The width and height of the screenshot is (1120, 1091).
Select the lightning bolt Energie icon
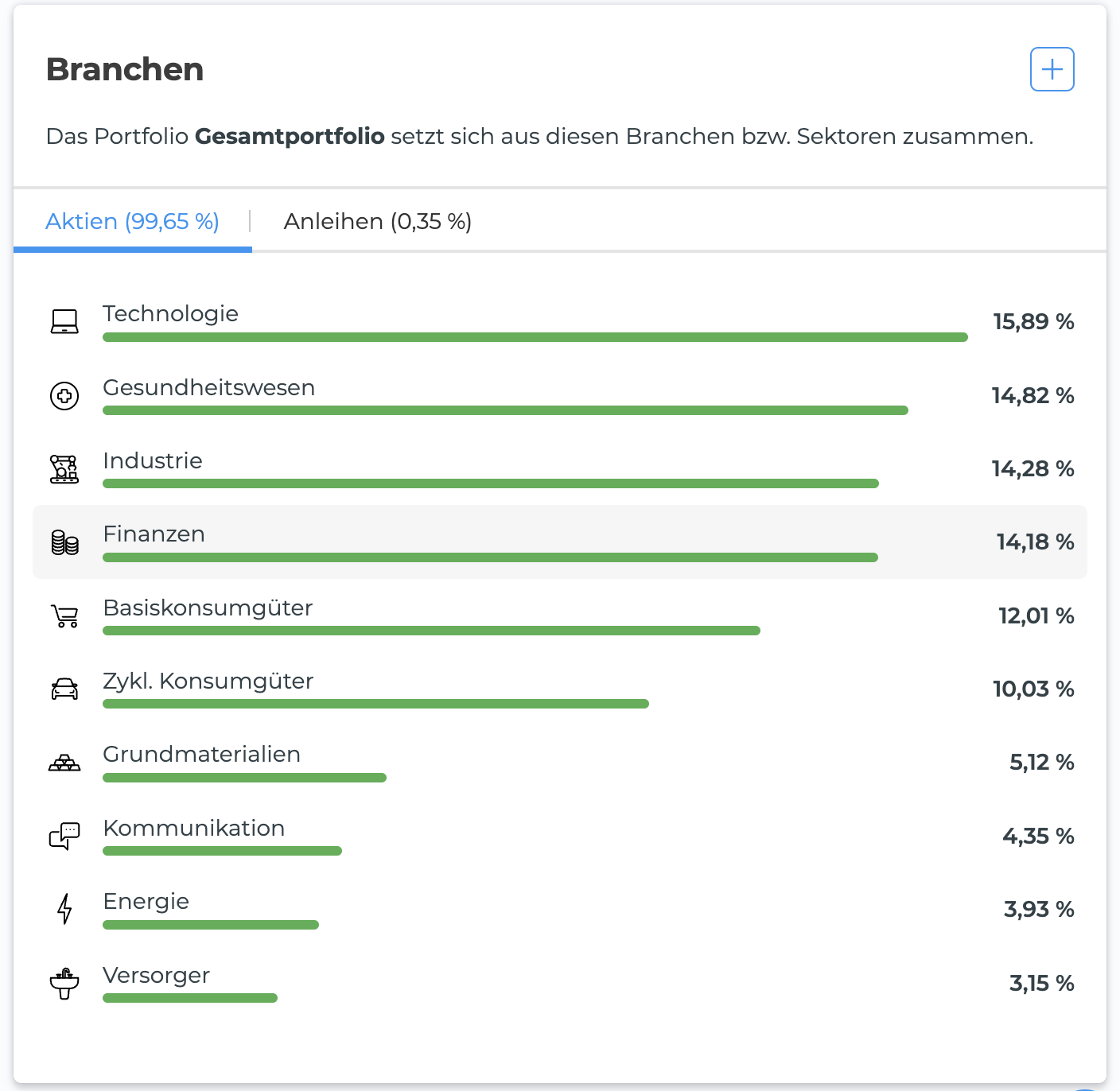64,909
